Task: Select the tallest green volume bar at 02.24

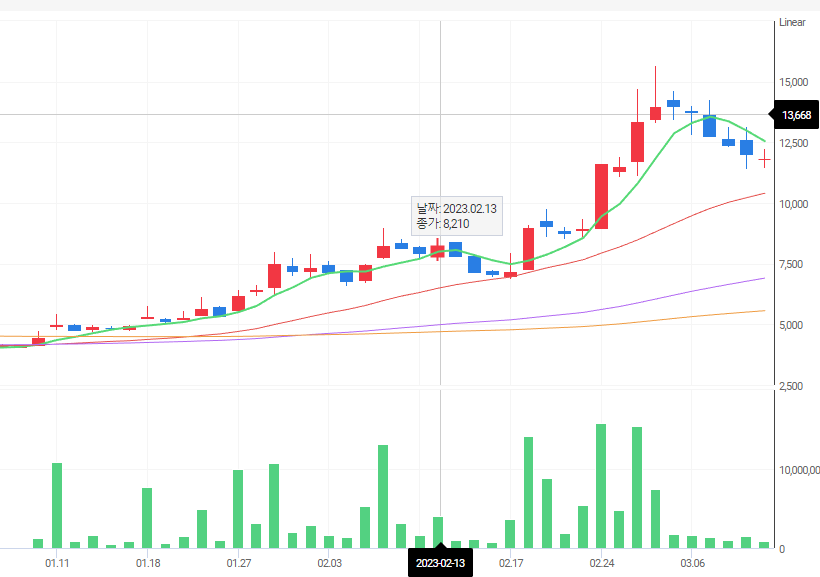Action: [x=601, y=486]
